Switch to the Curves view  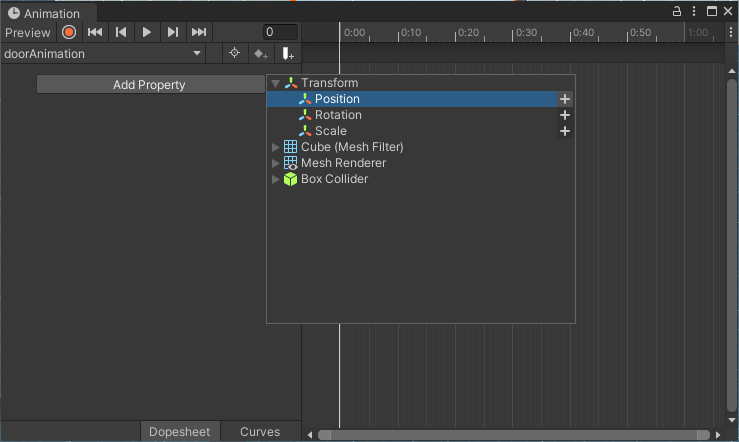click(x=260, y=432)
